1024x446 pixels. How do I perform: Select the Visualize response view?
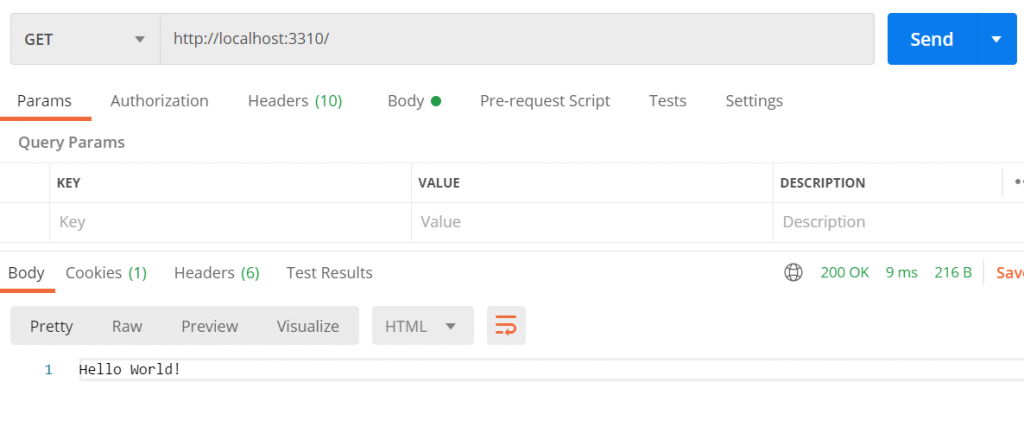pyautogui.click(x=308, y=326)
